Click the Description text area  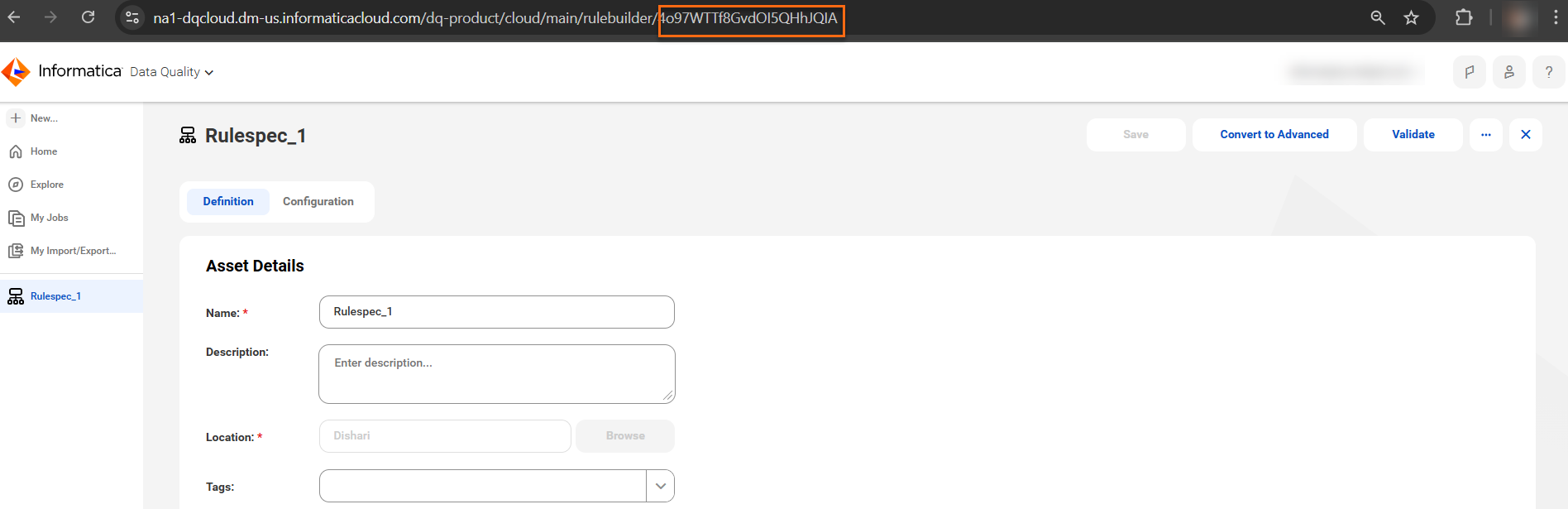[x=497, y=374]
